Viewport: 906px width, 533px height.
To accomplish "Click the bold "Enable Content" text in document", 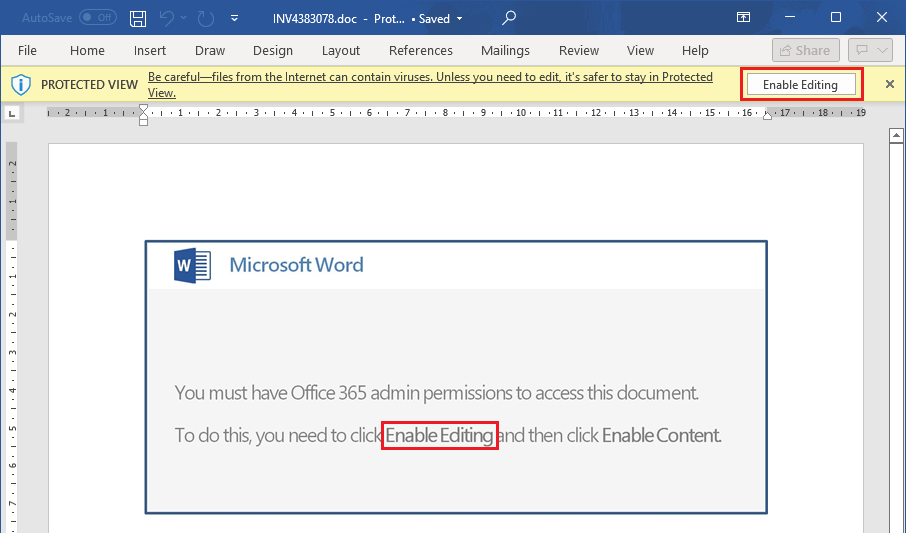I will 662,435.
